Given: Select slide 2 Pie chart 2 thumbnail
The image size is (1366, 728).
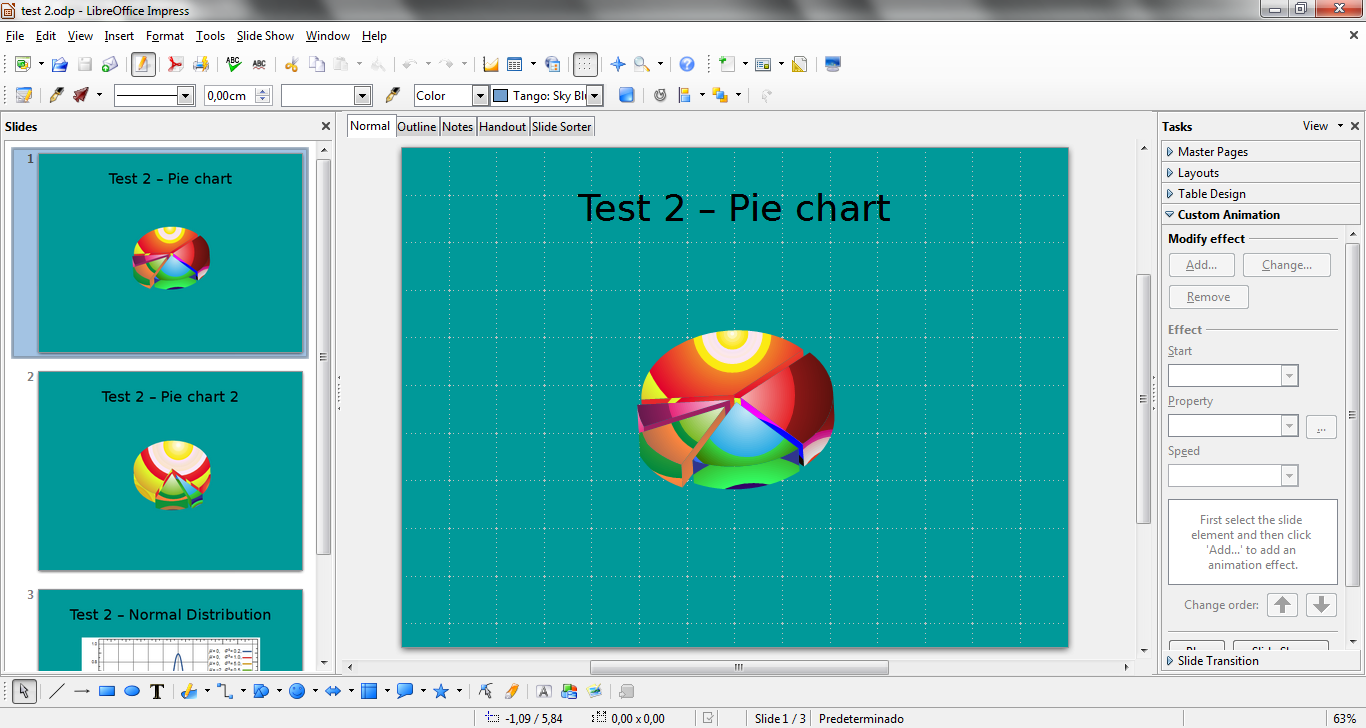Looking at the screenshot, I should tap(170, 470).
